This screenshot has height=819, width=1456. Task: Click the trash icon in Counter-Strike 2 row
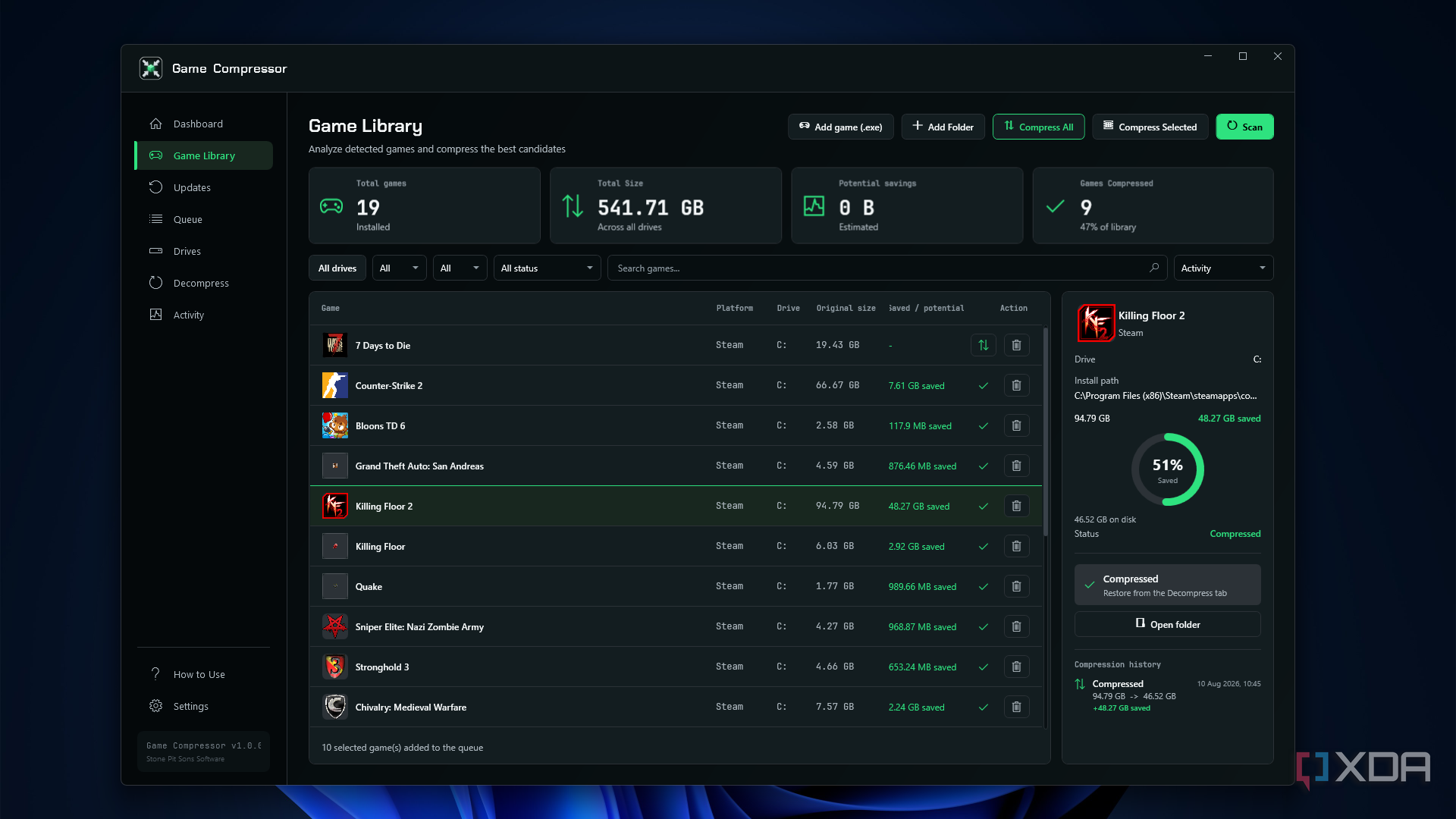point(1016,385)
